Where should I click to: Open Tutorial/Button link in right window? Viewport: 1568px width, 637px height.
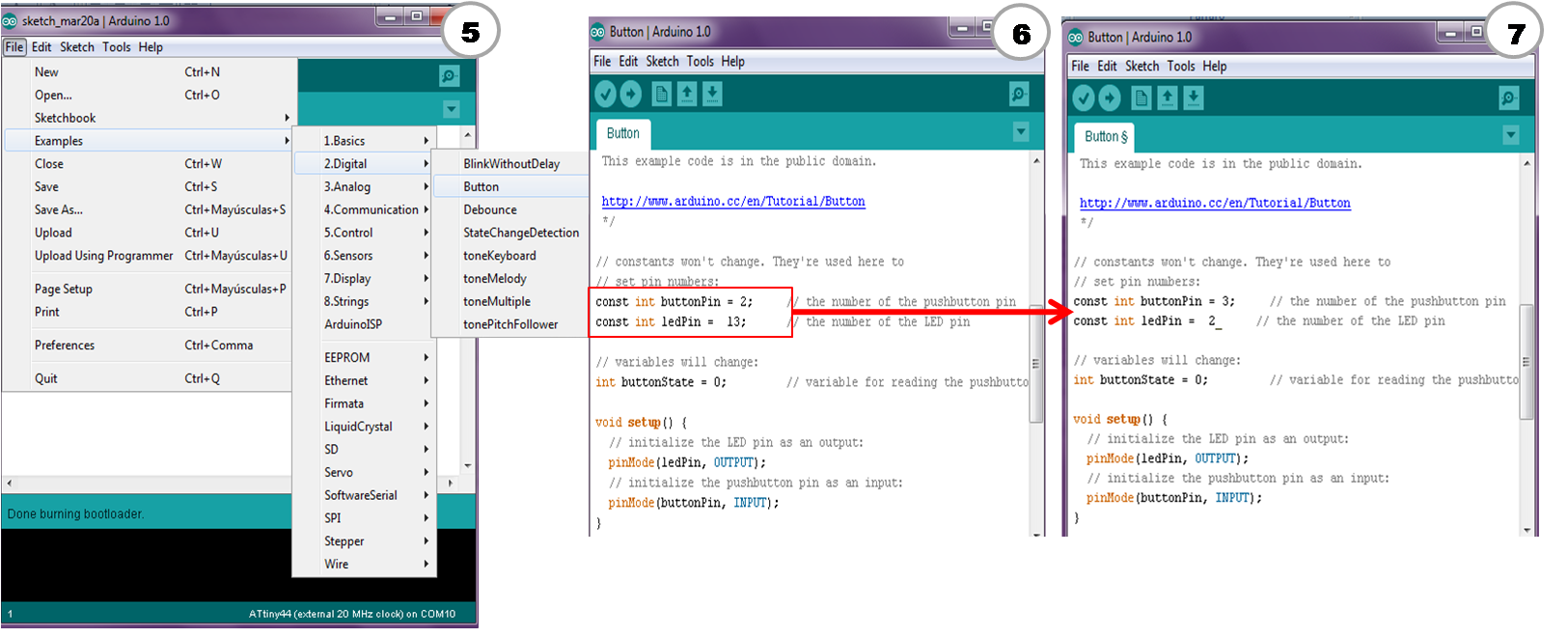click(x=1215, y=203)
